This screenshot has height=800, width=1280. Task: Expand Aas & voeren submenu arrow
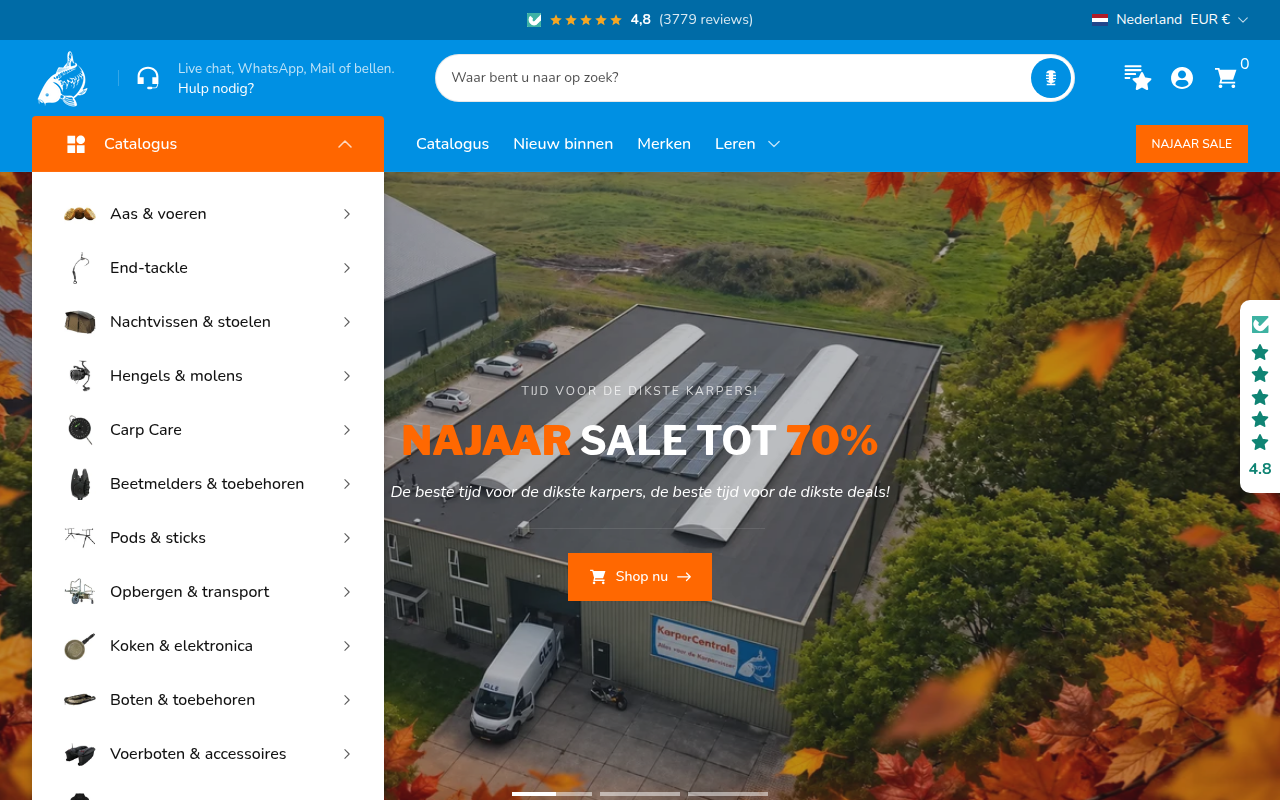(x=347, y=214)
